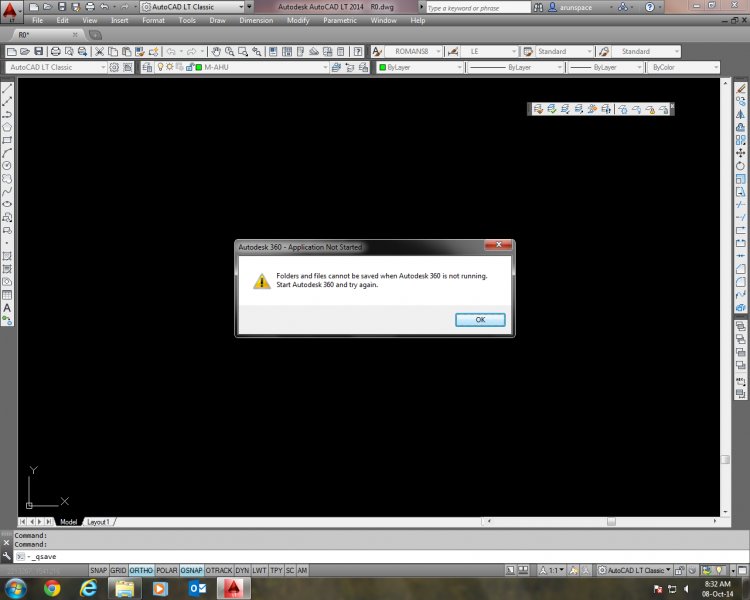Close the Autodesk 360 warning dialog
This screenshot has height=600, width=750.
[x=498, y=245]
